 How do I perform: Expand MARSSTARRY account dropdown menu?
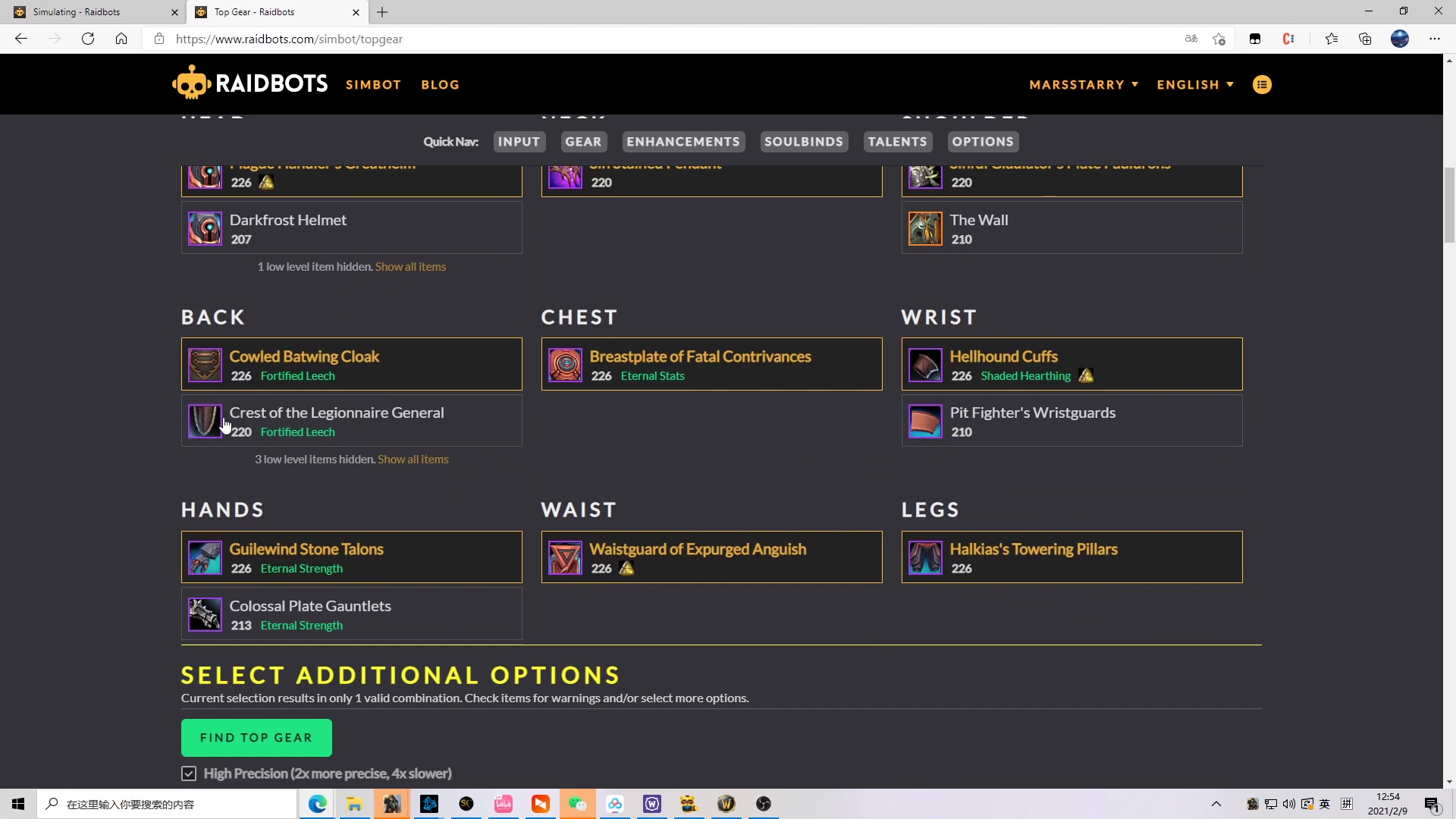1084,84
